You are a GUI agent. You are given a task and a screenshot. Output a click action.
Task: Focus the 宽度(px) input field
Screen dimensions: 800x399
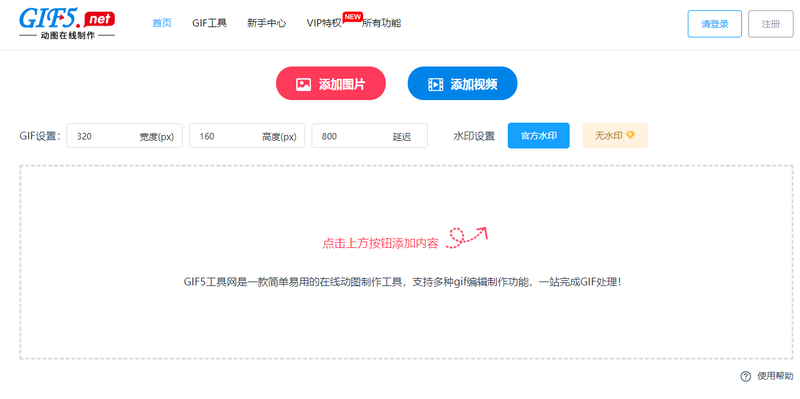[x=124, y=136]
